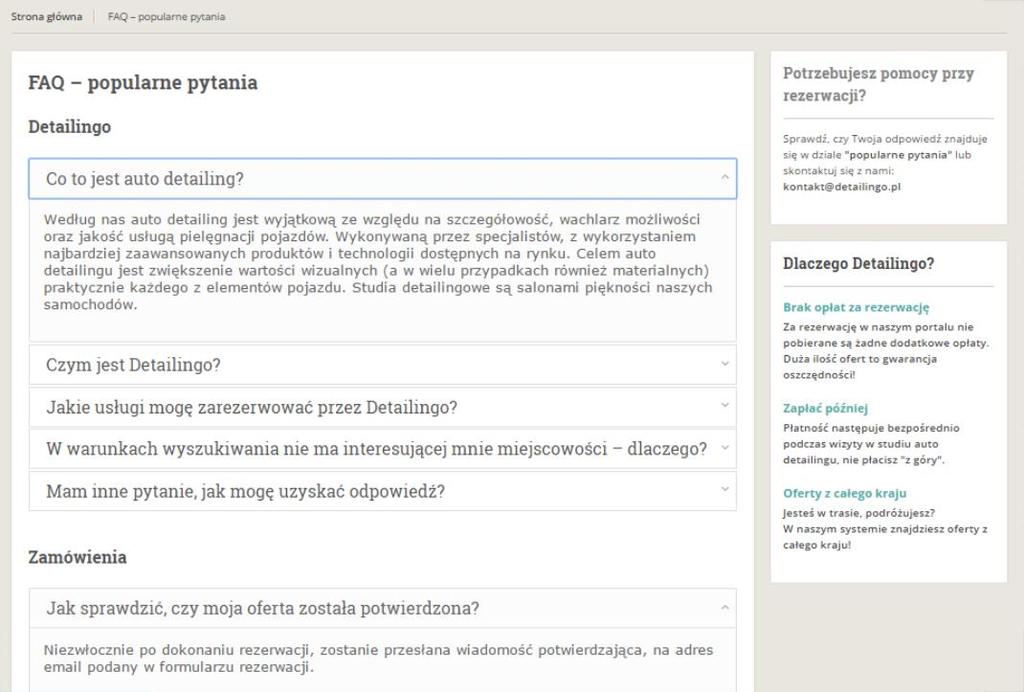Expand 'W warunkach wyszukiwania nie ma interesującej' question
1024x692 pixels.
(x=383, y=448)
